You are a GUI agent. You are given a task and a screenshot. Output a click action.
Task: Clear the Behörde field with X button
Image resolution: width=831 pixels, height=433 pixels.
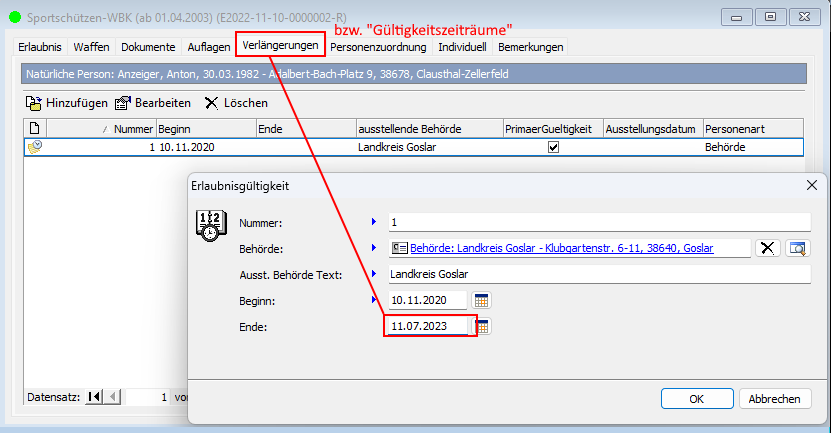767,248
